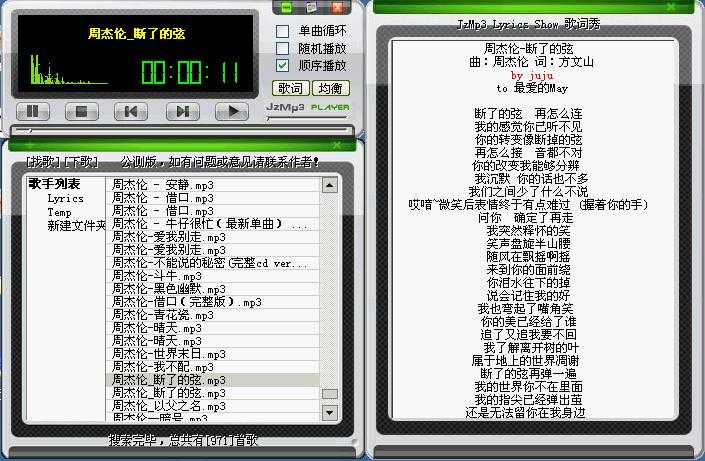Select 周杰伦-青花瓷.mp3 in playlist

(213, 315)
